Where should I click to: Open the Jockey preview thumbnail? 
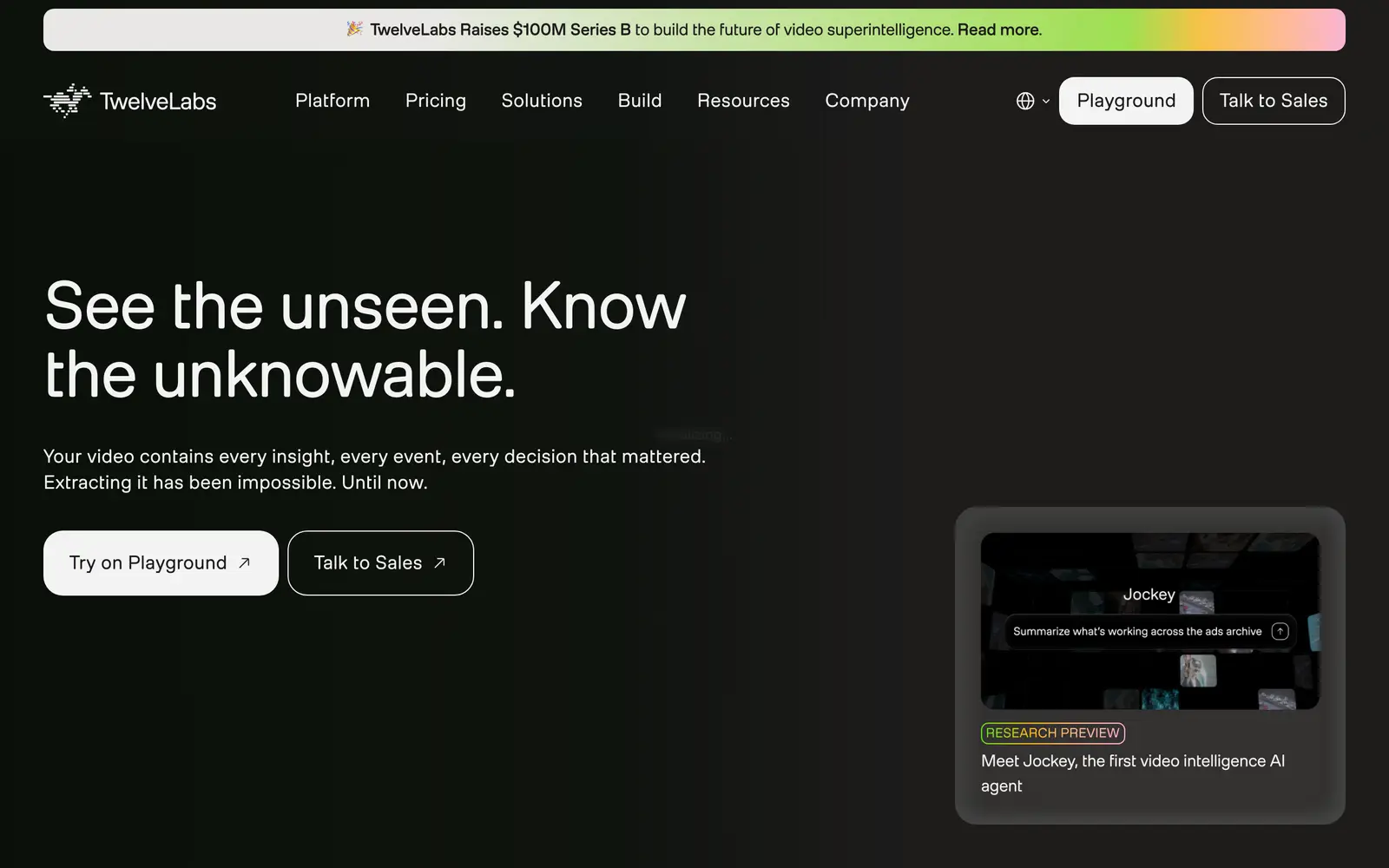click(x=1150, y=621)
